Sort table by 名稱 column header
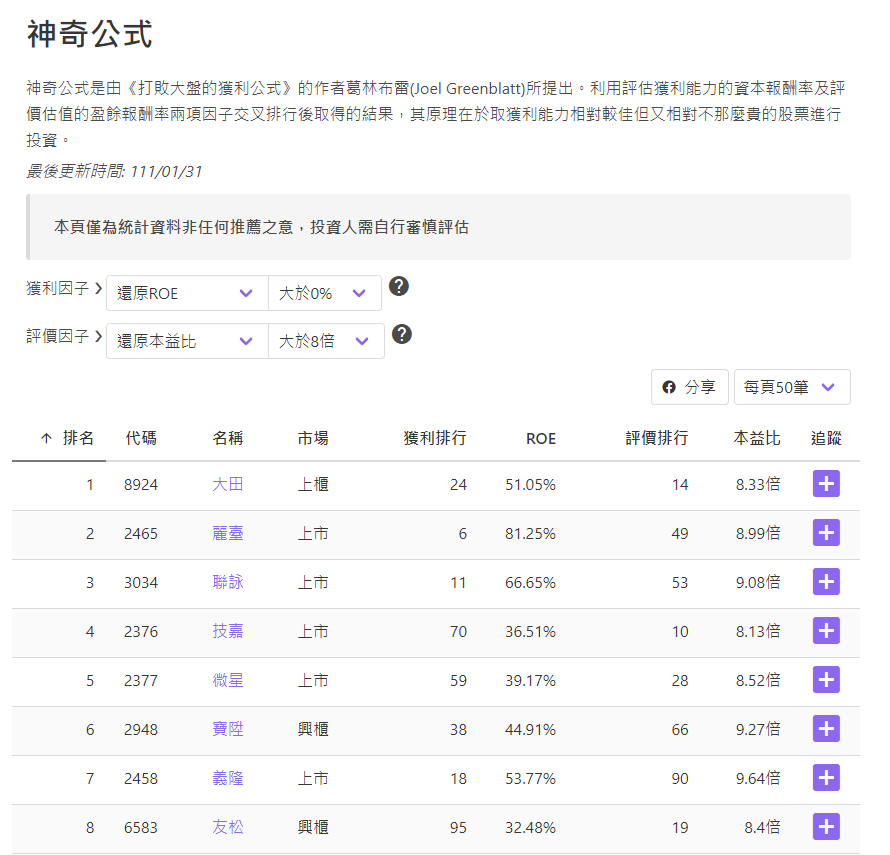Screen dimensions: 890x855 coord(228,438)
